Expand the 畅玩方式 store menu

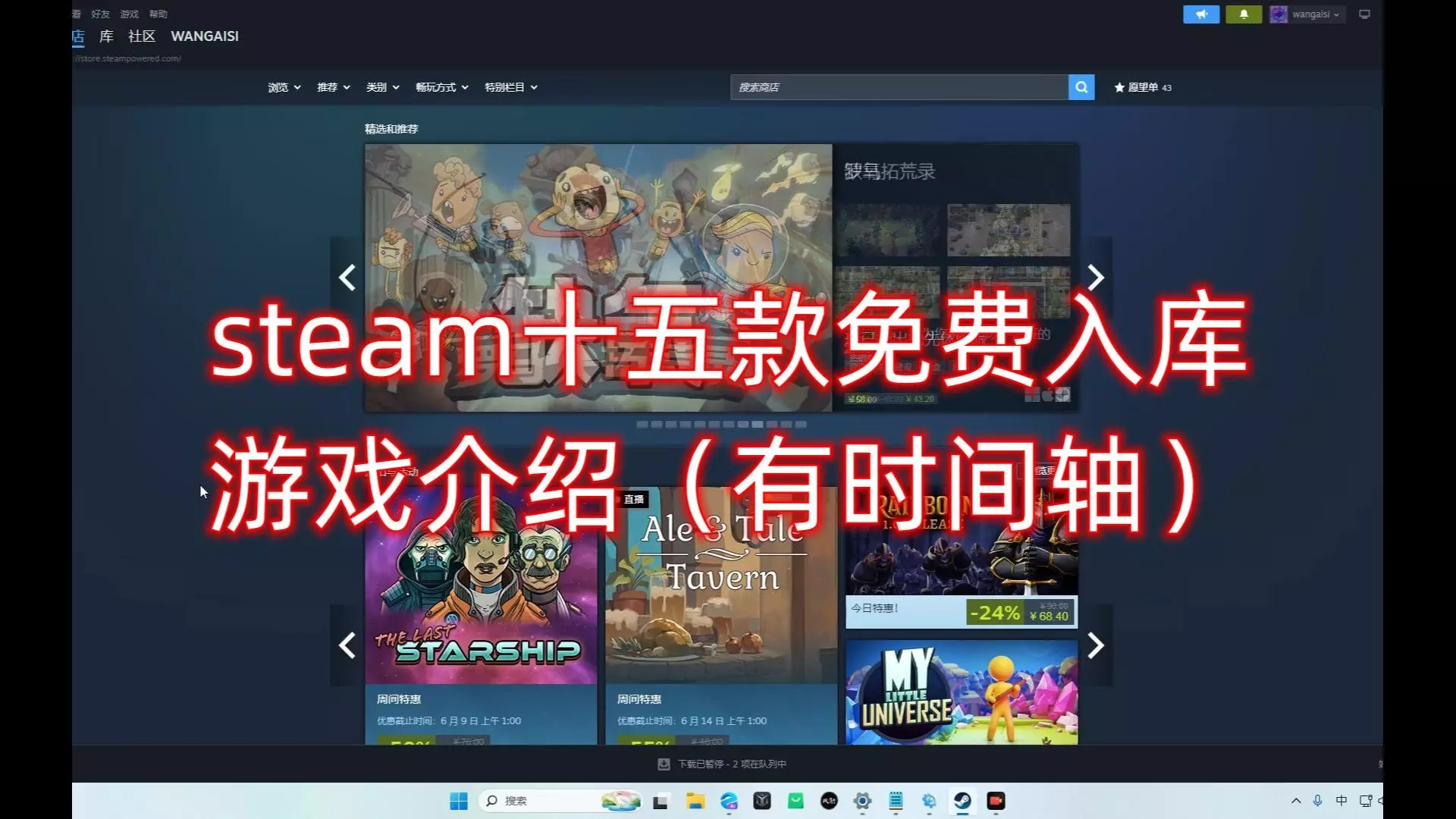[x=442, y=87]
